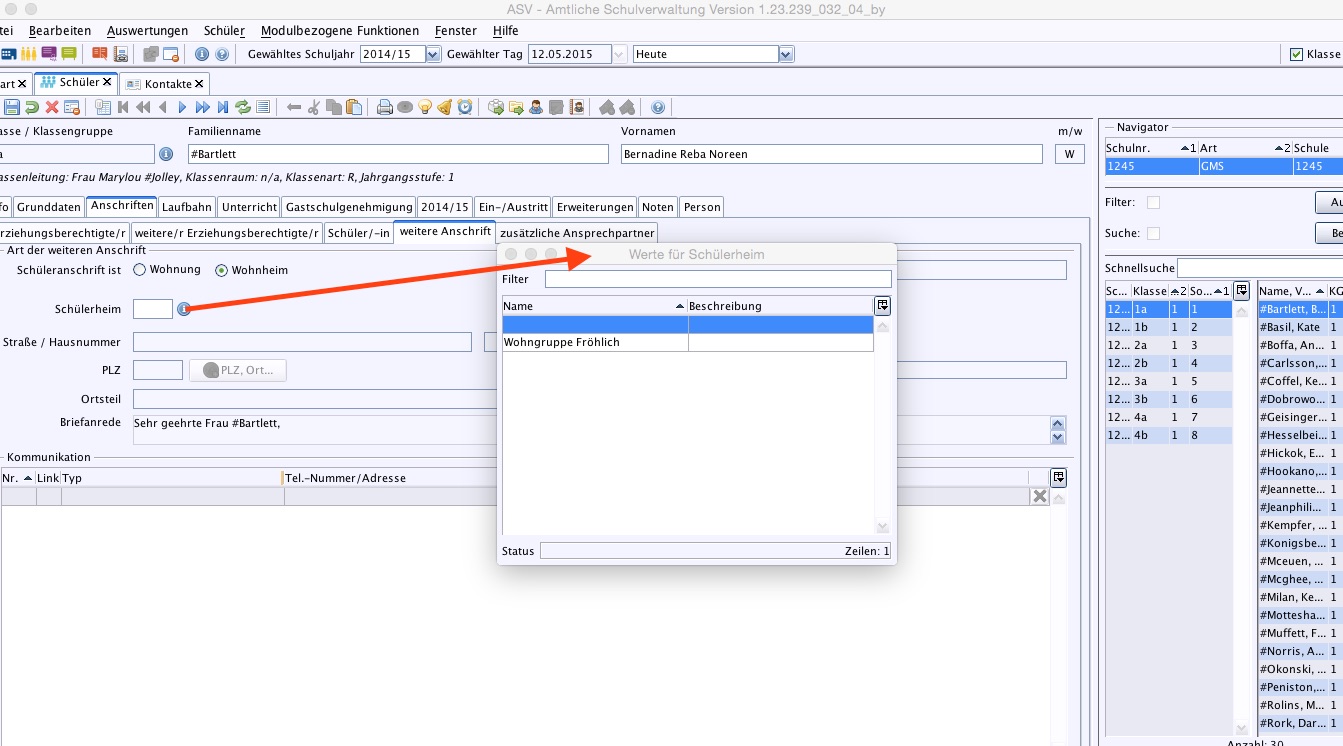Click the red X delete icon

[x=52, y=107]
